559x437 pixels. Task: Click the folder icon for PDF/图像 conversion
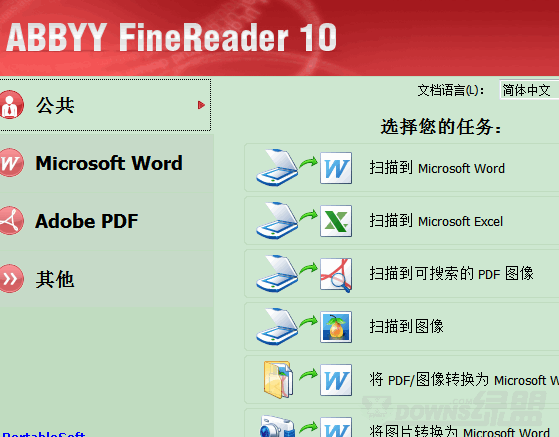[278, 380]
